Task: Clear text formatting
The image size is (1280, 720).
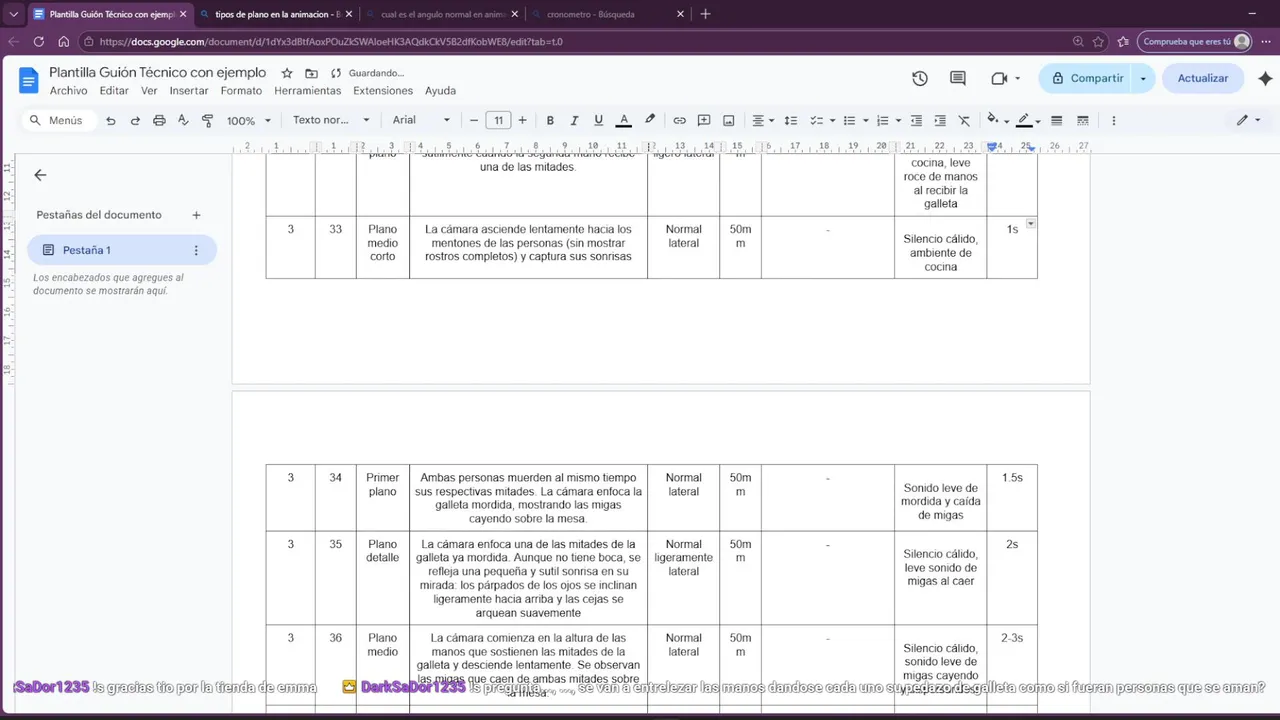Action: point(964,120)
